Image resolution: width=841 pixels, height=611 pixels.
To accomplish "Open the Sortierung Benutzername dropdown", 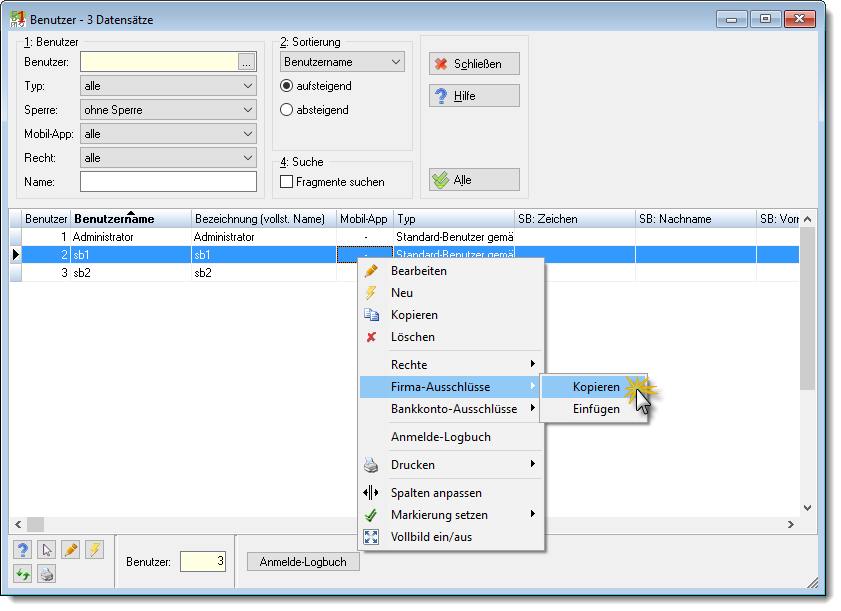I will coord(342,62).
